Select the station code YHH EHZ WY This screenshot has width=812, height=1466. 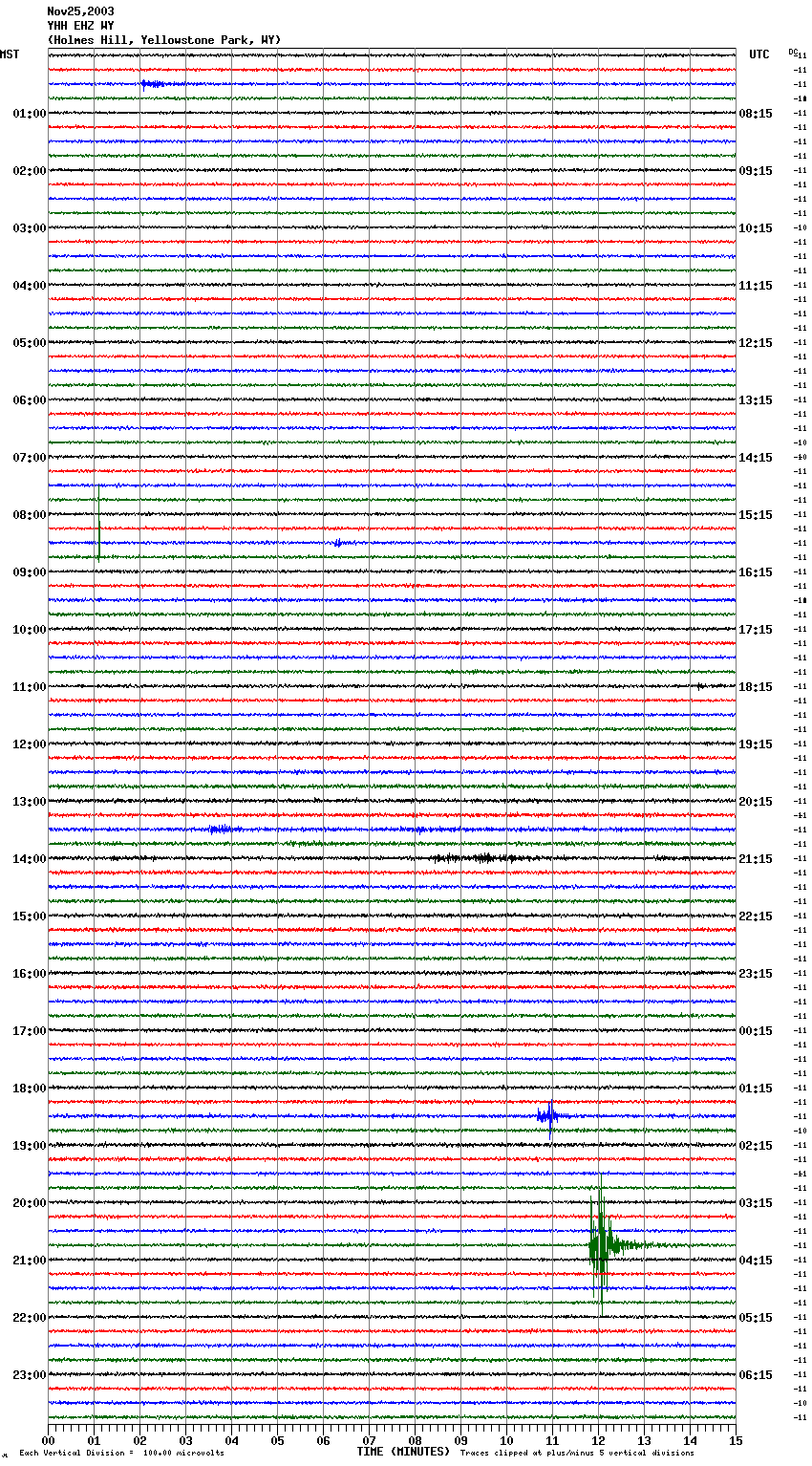tap(80, 26)
